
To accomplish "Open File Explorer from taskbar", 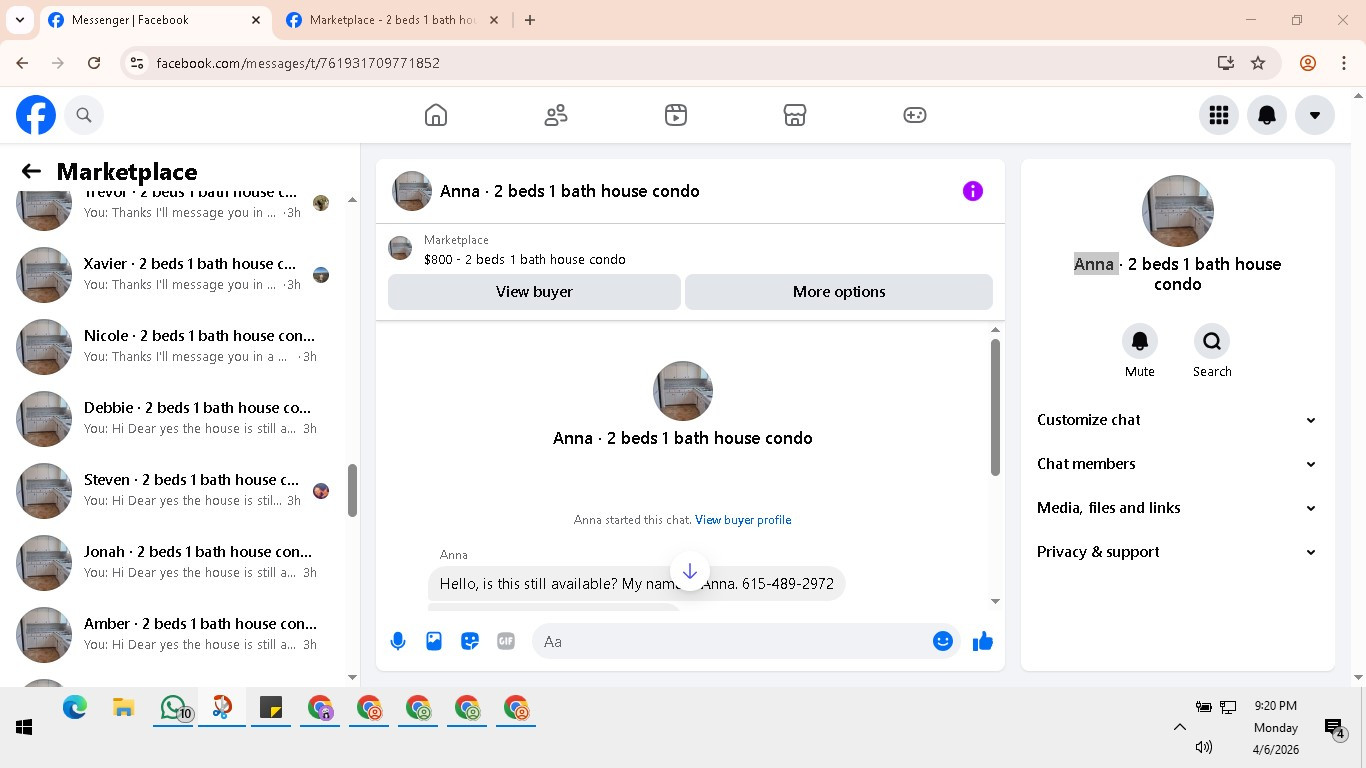I will pyautogui.click(x=124, y=709).
